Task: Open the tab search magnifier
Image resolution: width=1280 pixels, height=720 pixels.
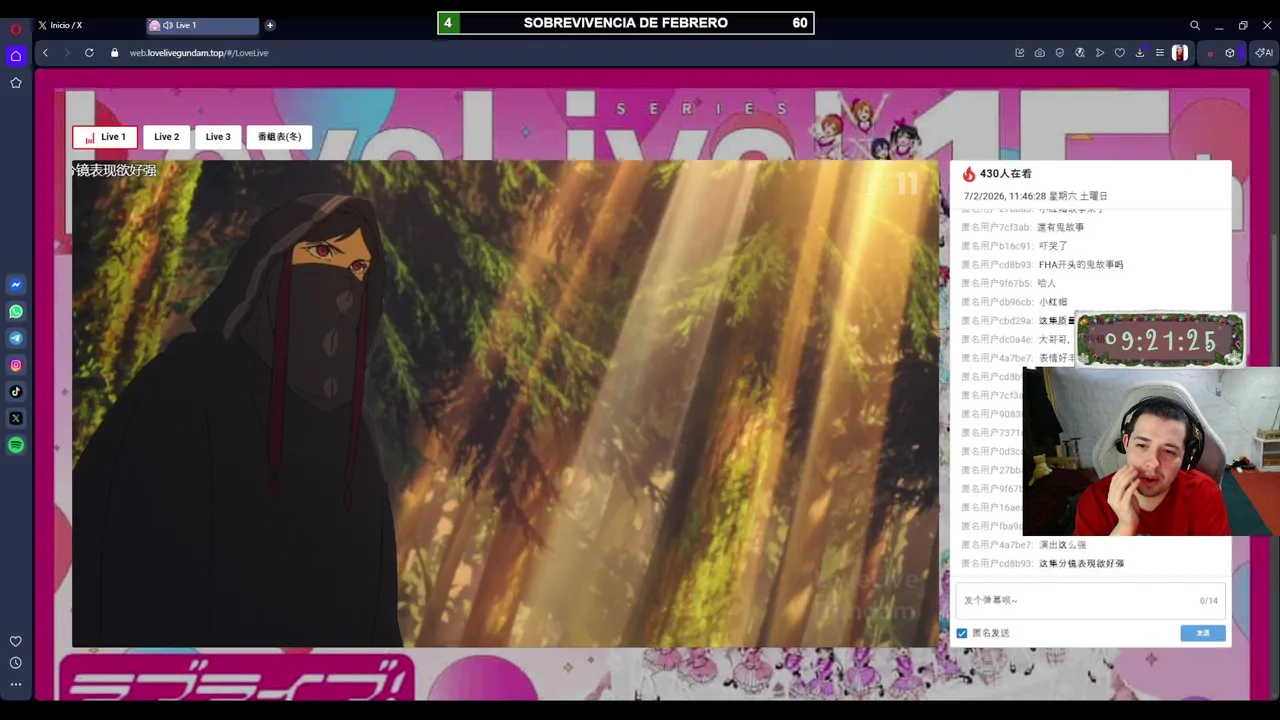Action: click(x=1195, y=25)
